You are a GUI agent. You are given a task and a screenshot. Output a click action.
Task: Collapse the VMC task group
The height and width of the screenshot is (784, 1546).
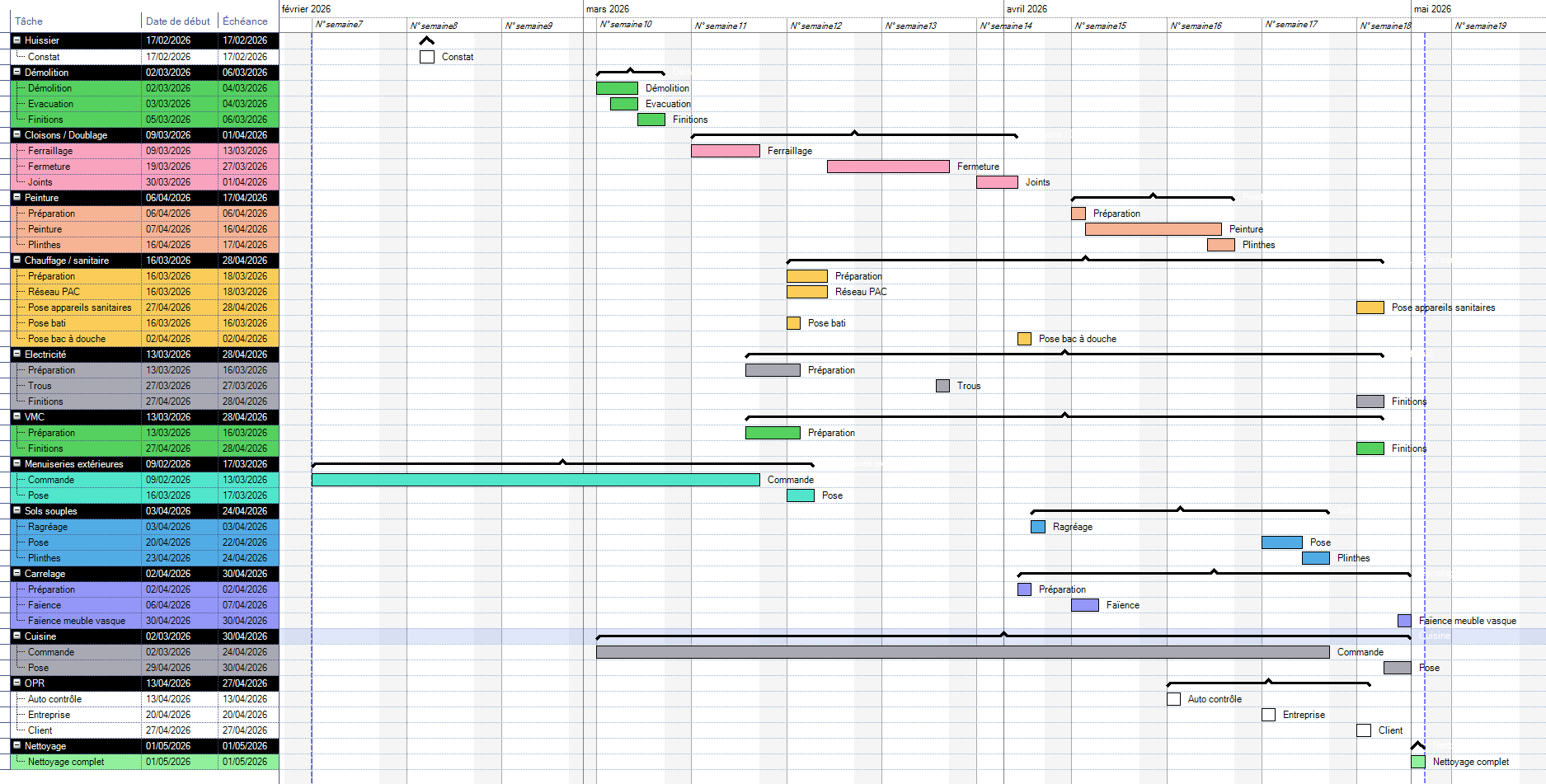pos(16,416)
